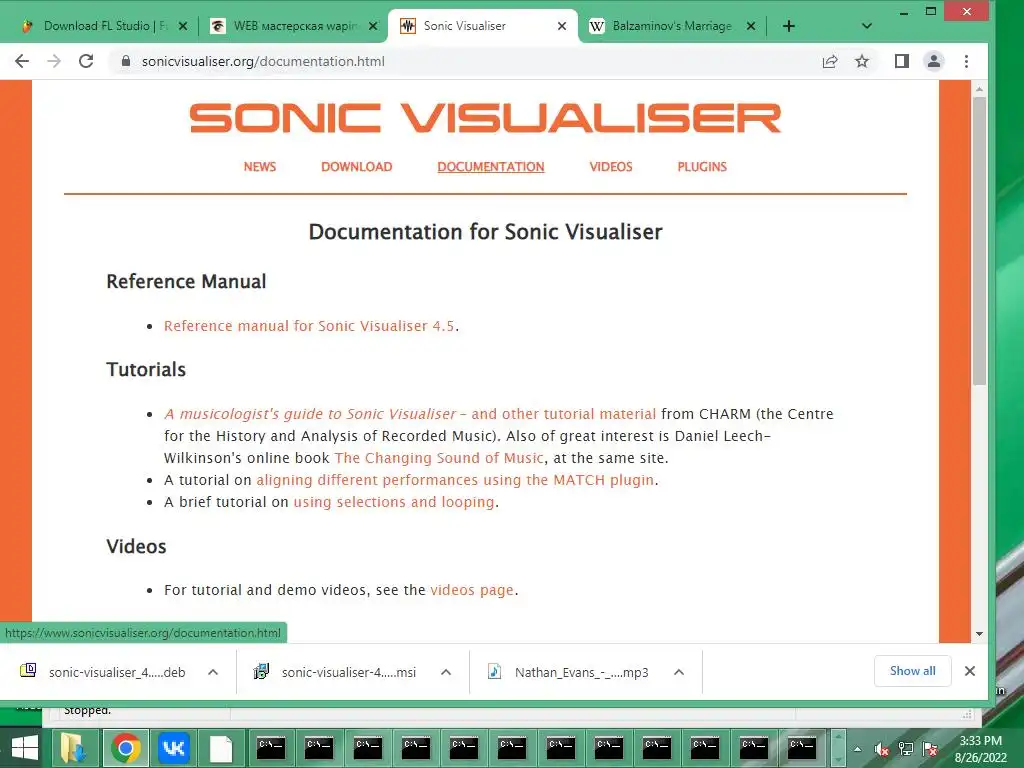
Task: Click the page vertical scrollbar thumb
Action: pos(979,240)
